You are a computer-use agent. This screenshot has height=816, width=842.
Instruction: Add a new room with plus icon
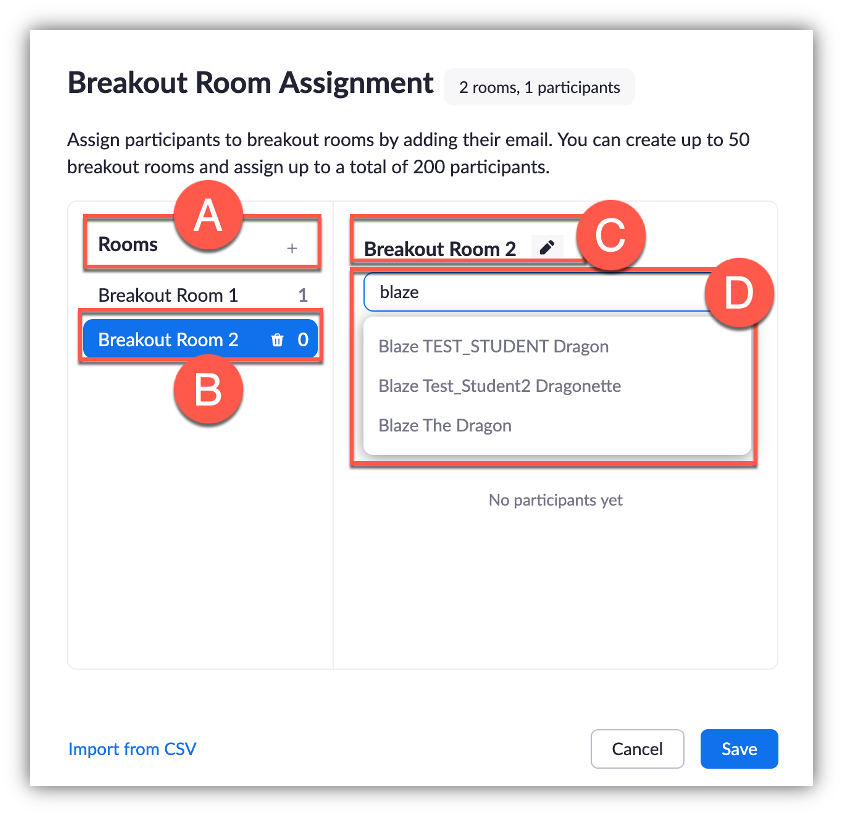coord(292,248)
